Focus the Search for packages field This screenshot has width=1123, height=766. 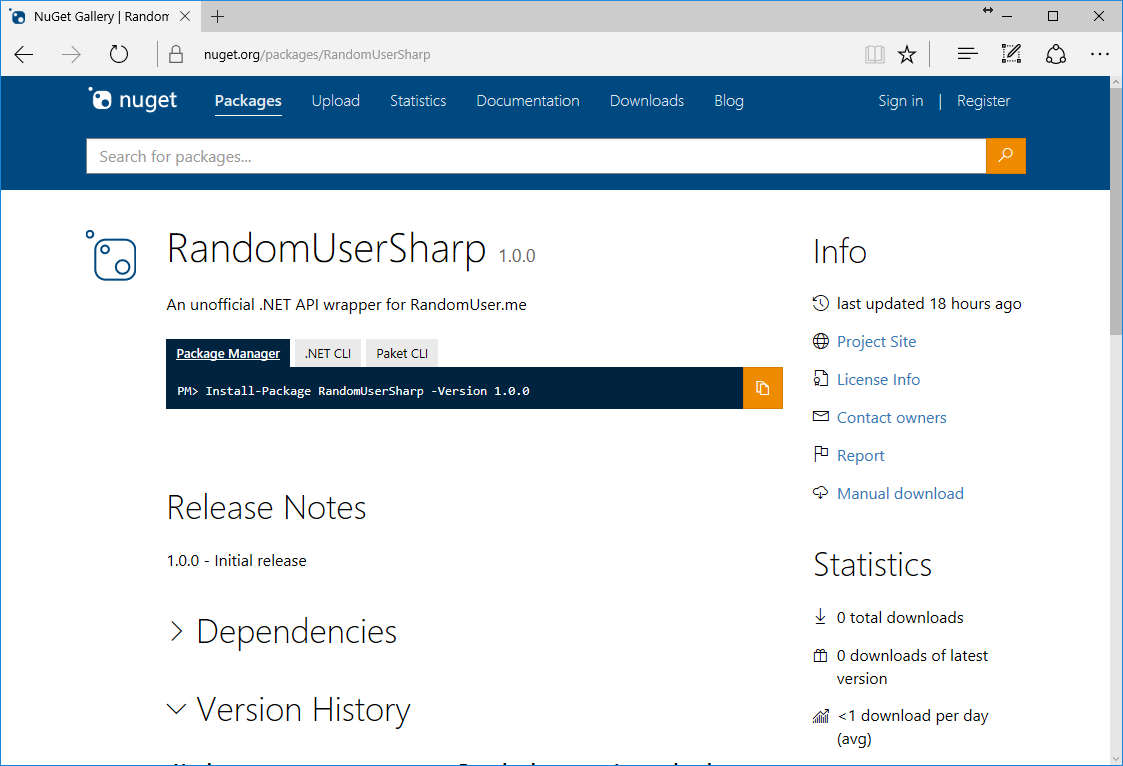[x=536, y=156]
